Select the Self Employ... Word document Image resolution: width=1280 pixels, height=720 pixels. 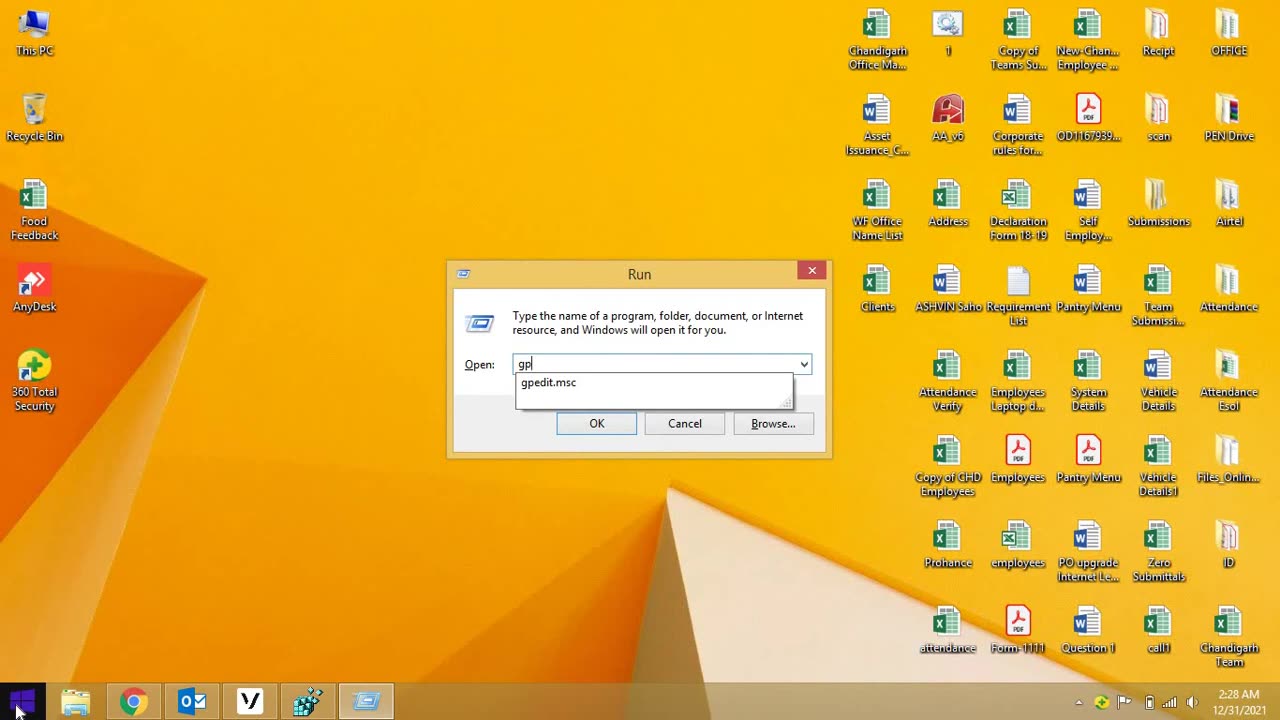pos(1088,210)
